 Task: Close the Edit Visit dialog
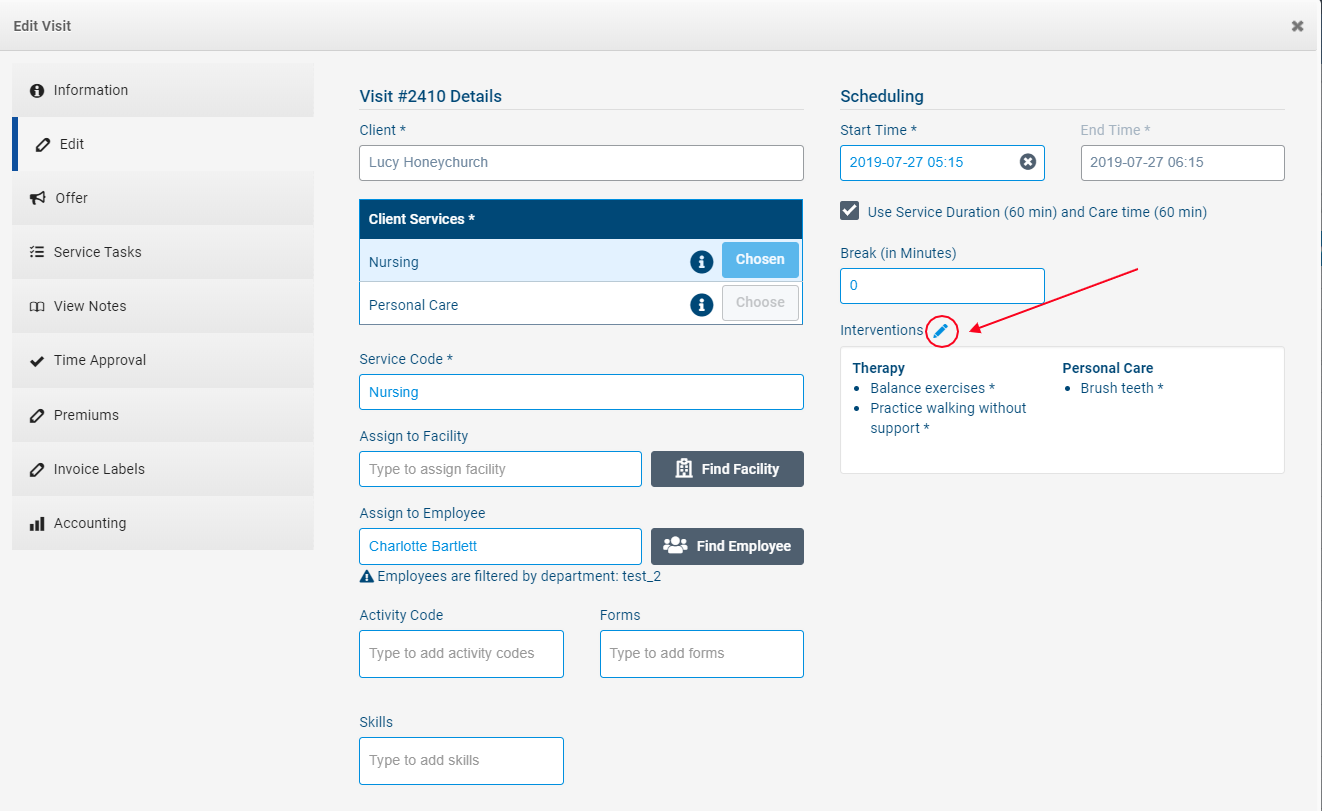tap(1297, 26)
